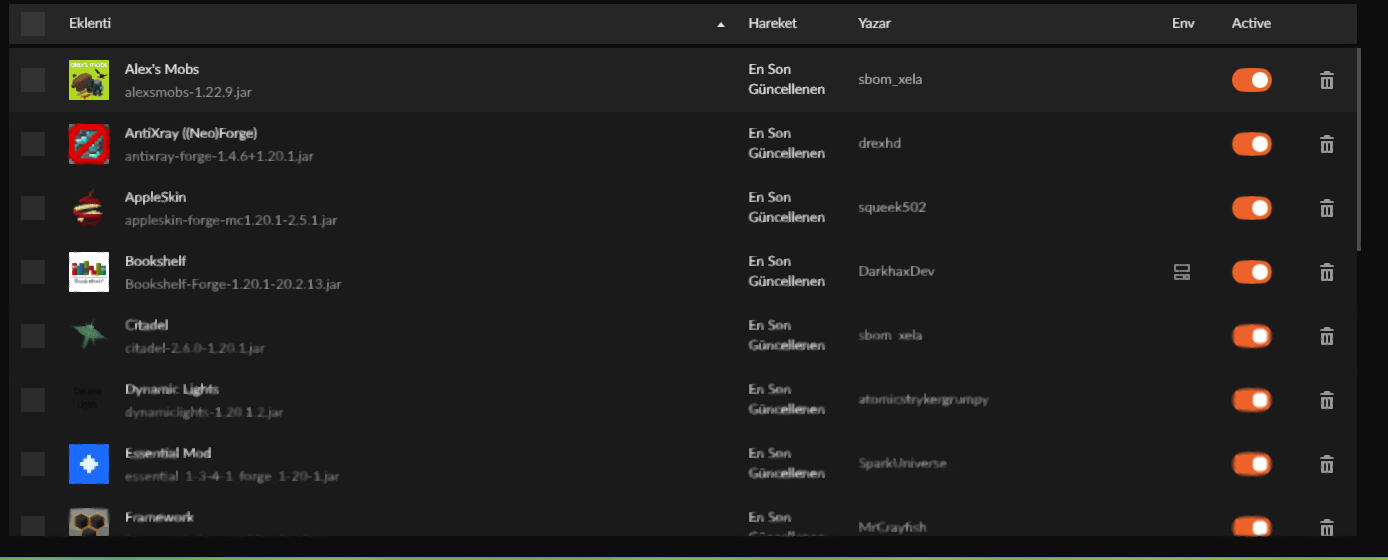Disable Essential Mod active toggle

click(1252, 464)
